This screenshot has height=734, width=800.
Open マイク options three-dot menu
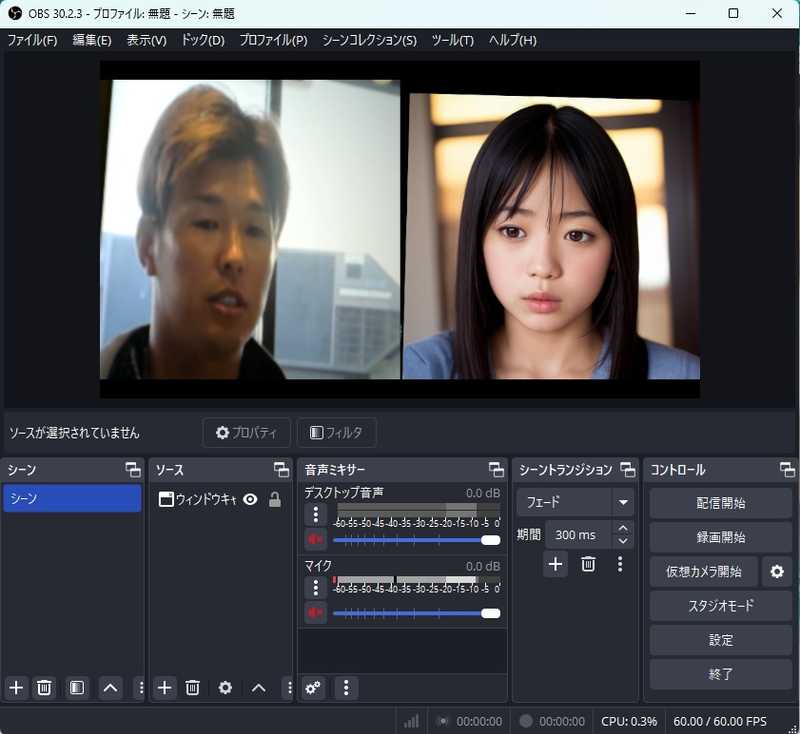[x=315, y=588]
